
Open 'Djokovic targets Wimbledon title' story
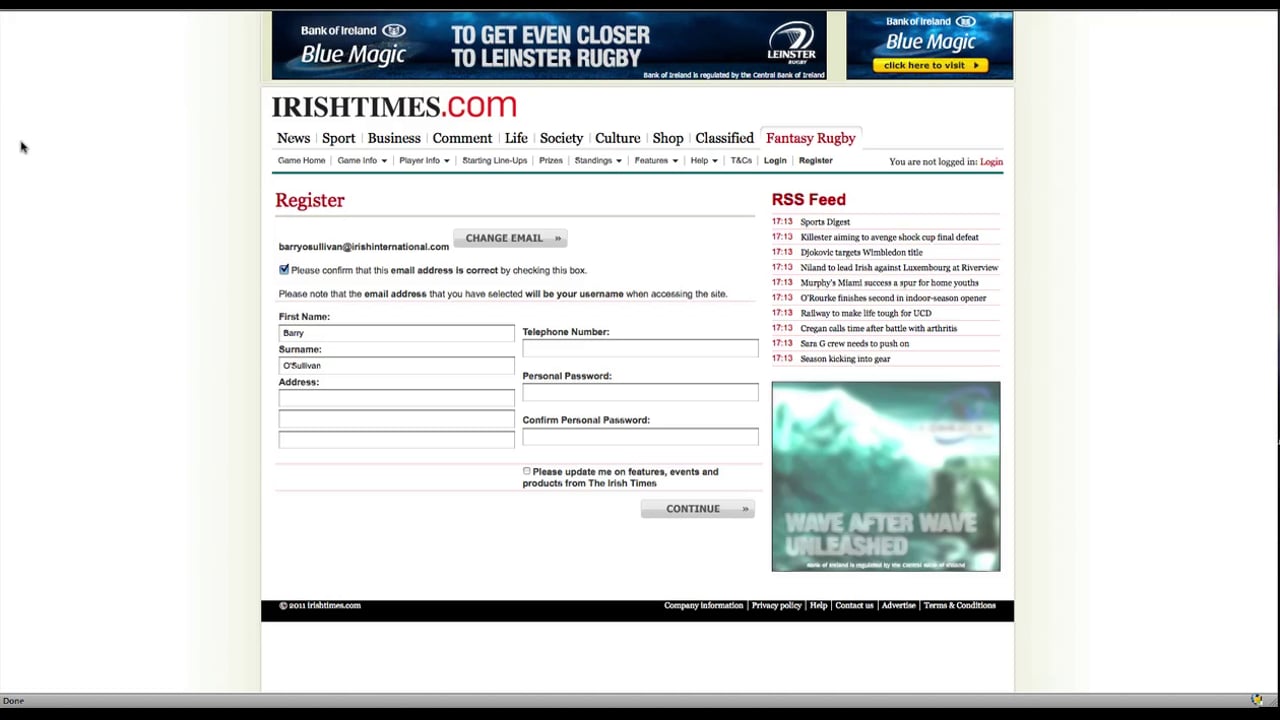pos(861,252)
